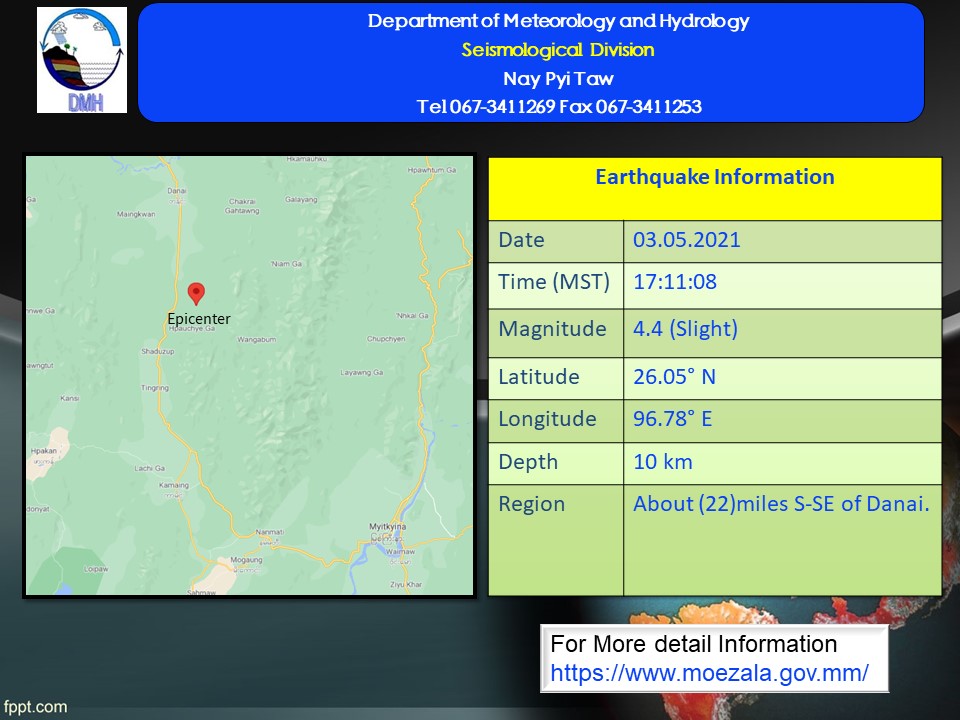
Task: Click the red epicenter pin on map
Action: click(197, 293)
